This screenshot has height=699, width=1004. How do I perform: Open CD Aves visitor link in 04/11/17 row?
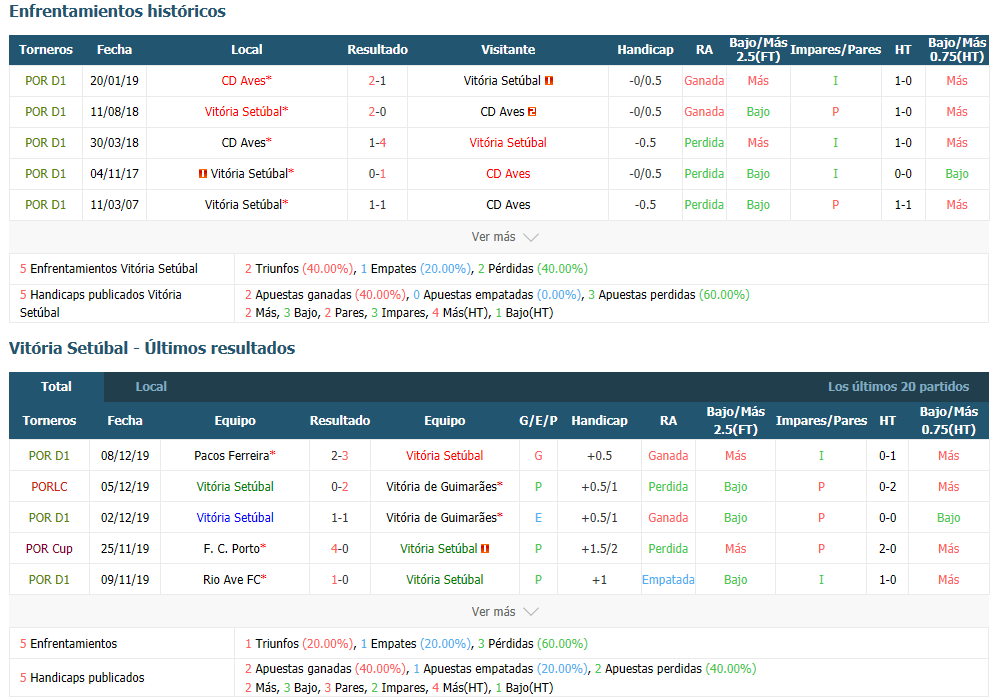click(x=508, y=173)
